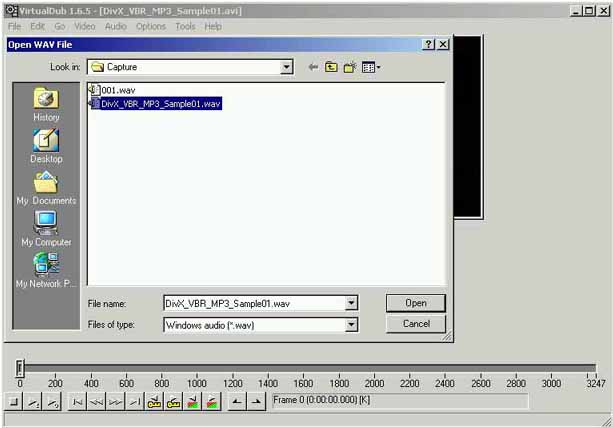613x428 pixels.
Task: Jump to the start of the video
Action: (77, 402)
